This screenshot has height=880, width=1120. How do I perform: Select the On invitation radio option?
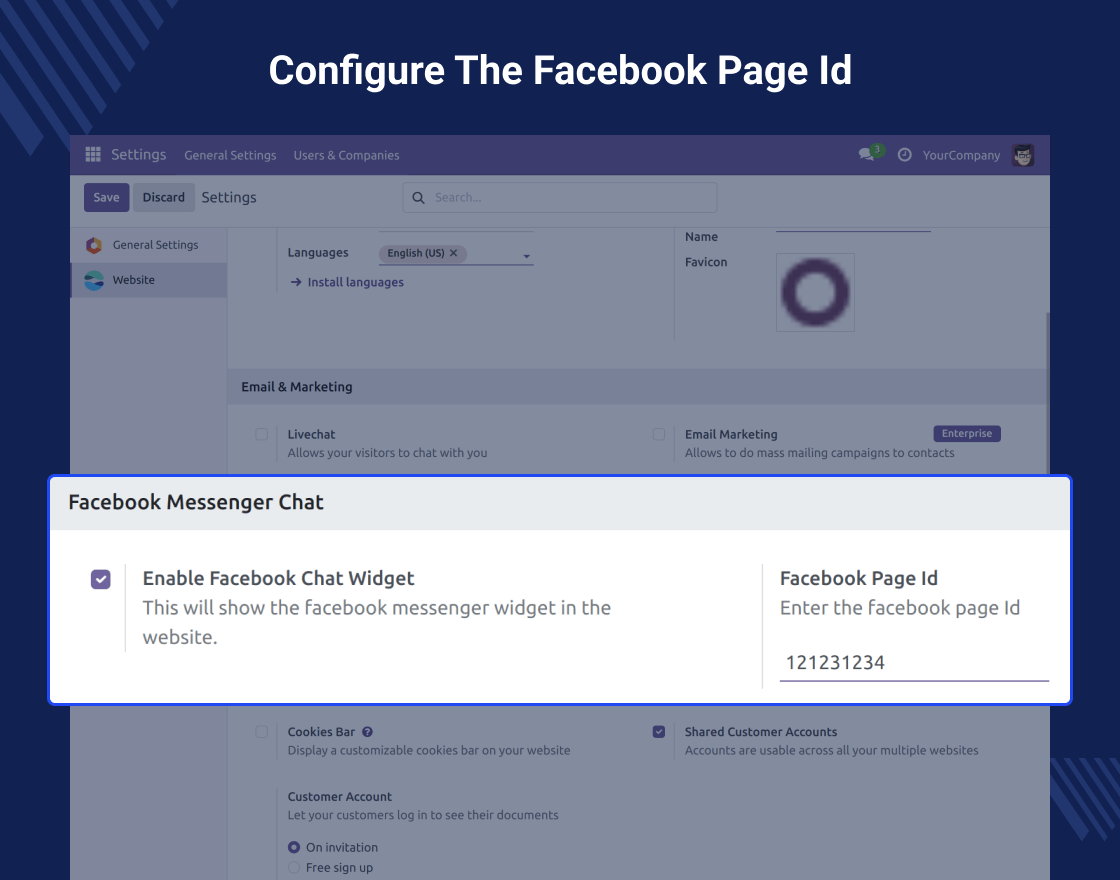point(294,848)
